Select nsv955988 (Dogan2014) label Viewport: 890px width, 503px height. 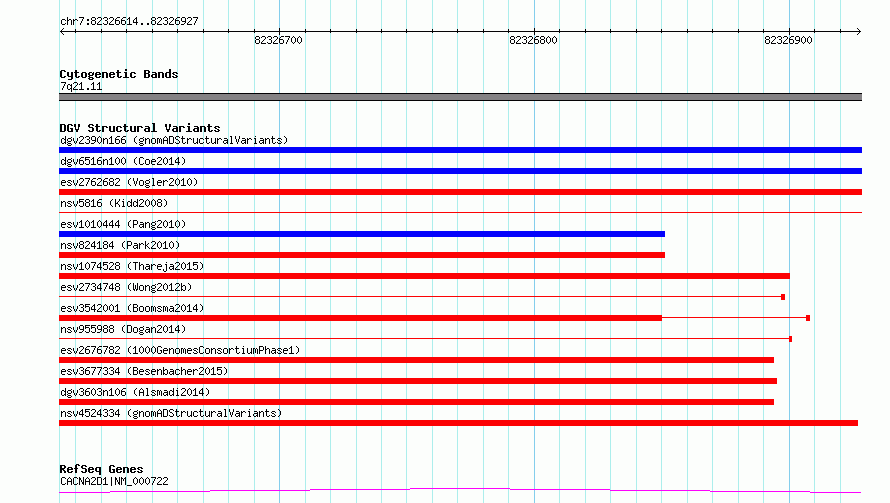(123, 329)
